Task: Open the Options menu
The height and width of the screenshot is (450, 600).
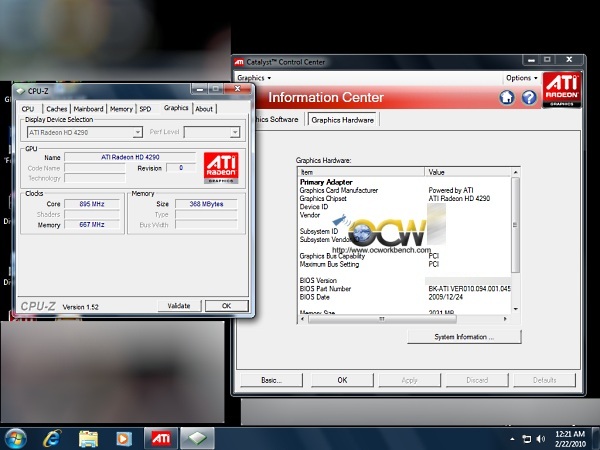Action: click(522, 78)
